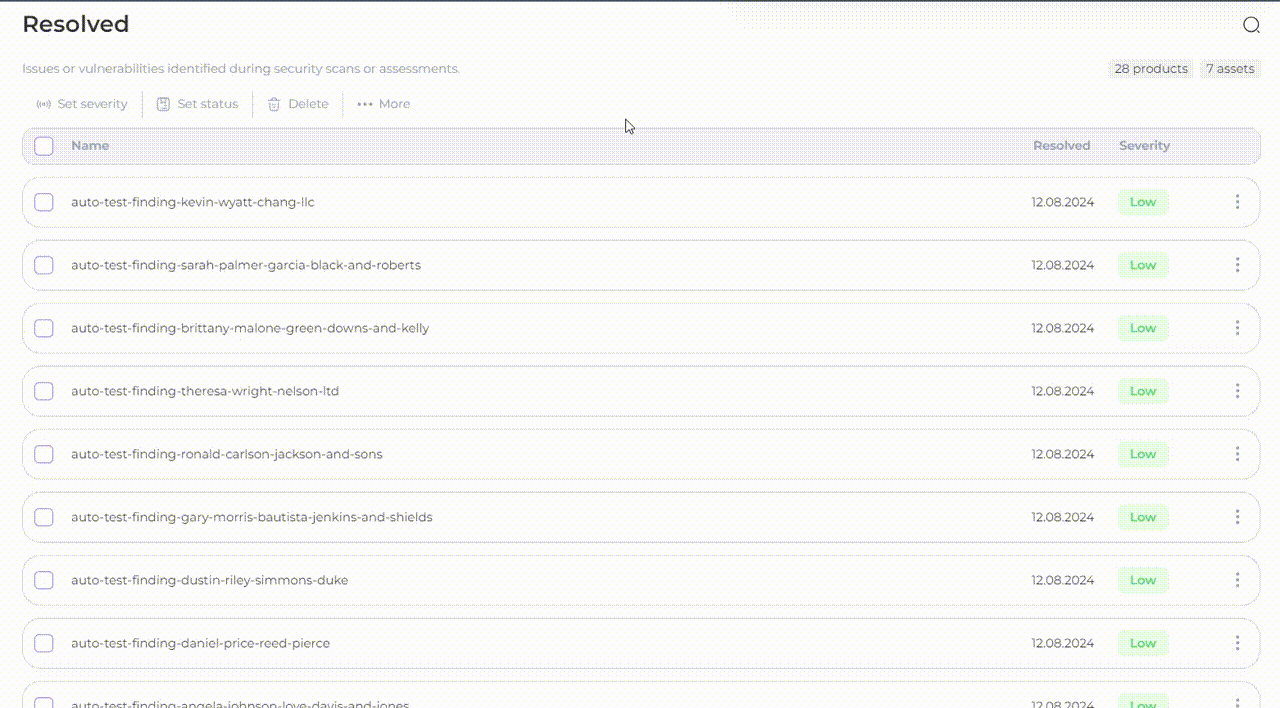
Task: Open kebab menu for kevin-wyatt-chang-llc finding
Action: [x=1237, y=202]
